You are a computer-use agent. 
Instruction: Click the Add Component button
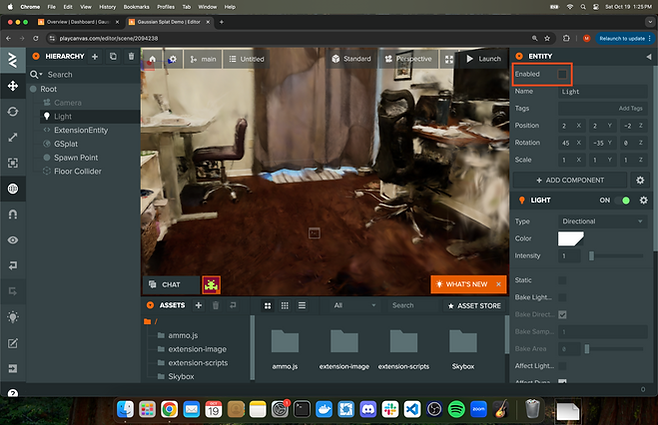[x=570, y=180]
